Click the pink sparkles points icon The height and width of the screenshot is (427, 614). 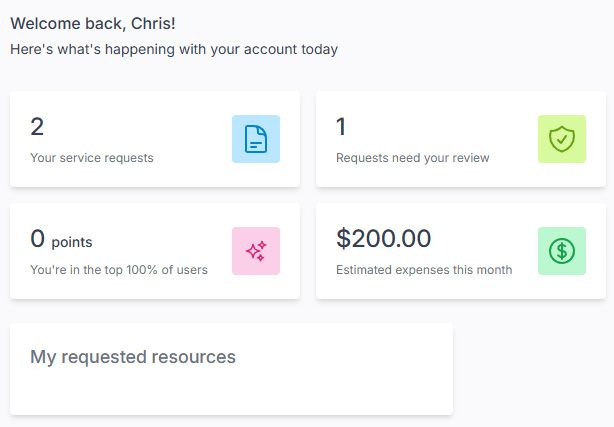(256, 251)
